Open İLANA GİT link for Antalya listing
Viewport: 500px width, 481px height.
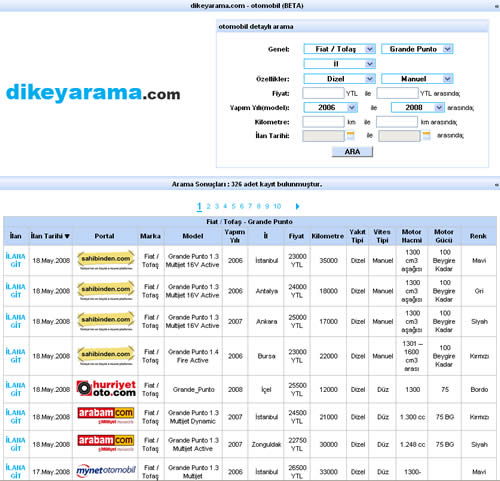coord(16,291)
